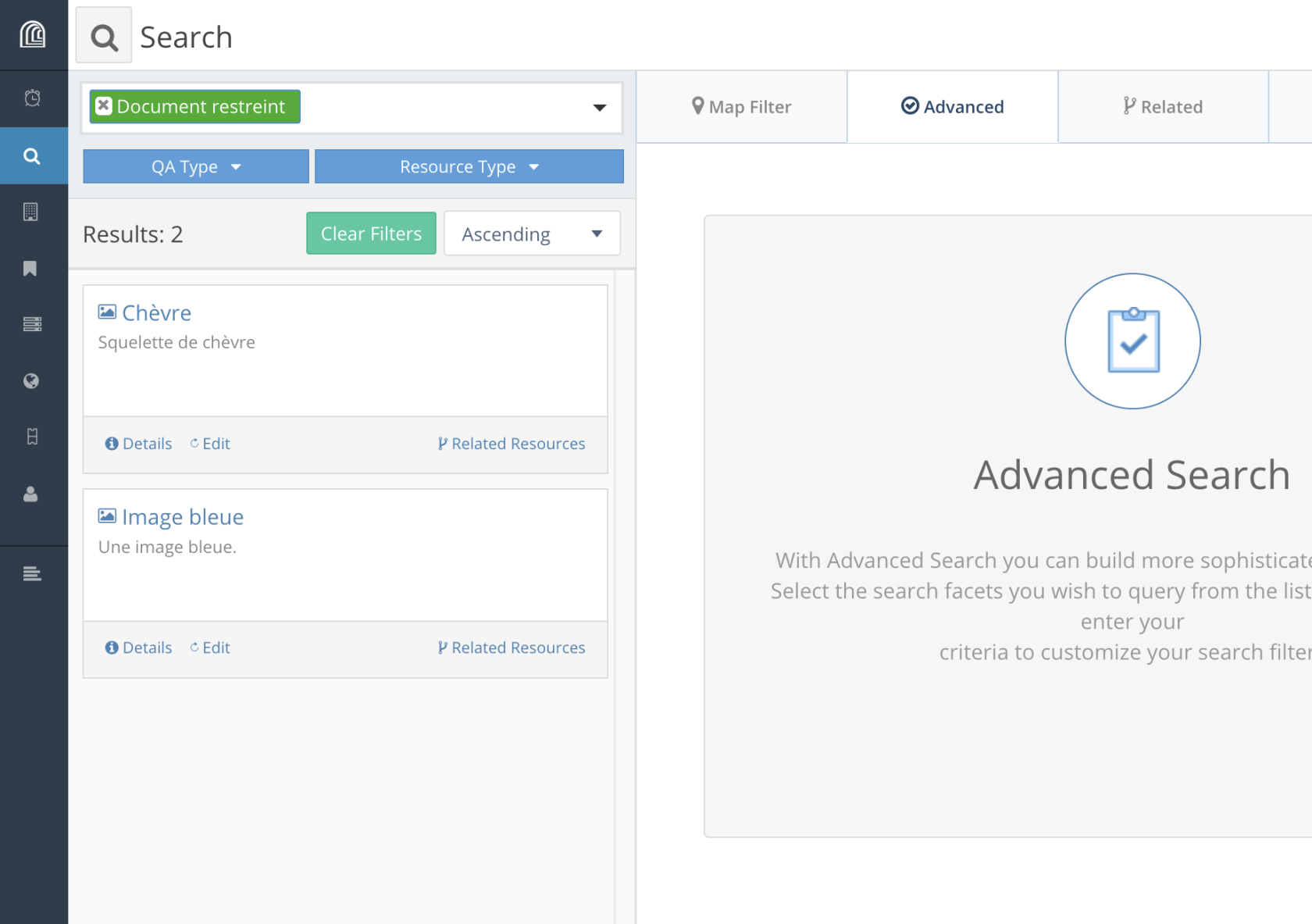The width and height of the screenshot is (1312, 924).
Task: Expand the search term dropdown arrow
Action: coord(599,108)
